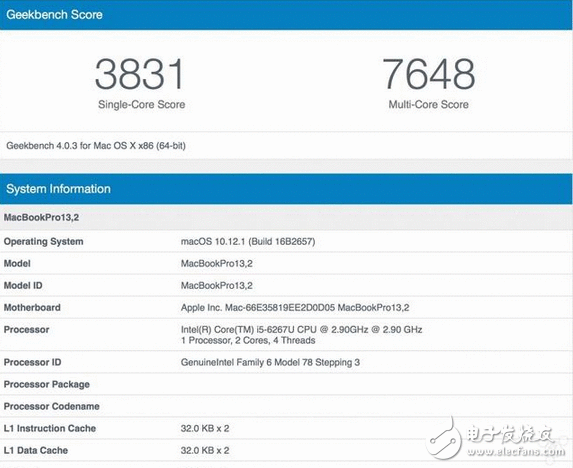The height and width of the screenshot is (468, 573).
Task: Click the Operating System label
Action: [43, 241]
